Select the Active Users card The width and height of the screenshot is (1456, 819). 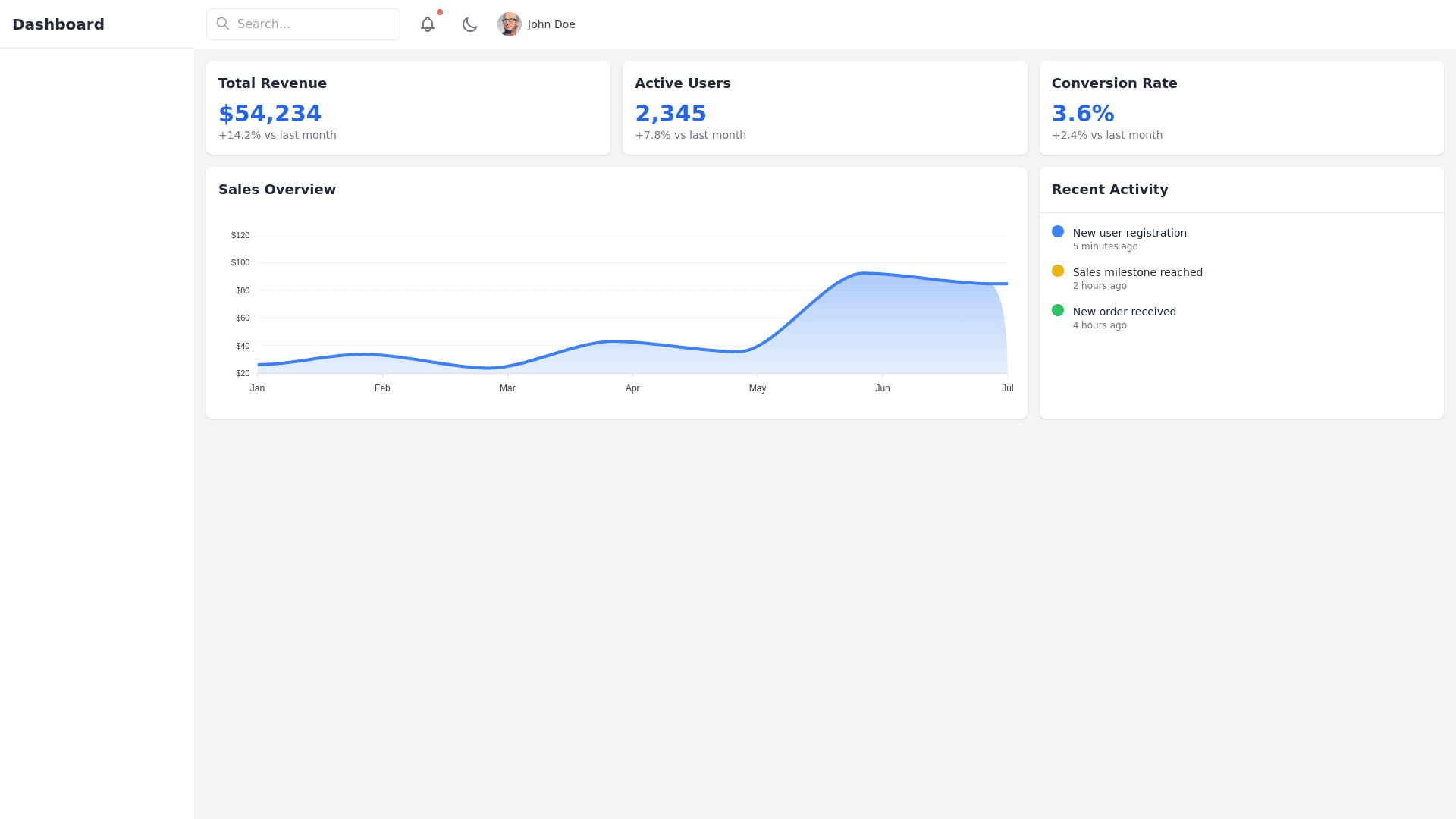pyautogui.click(x=824, y=108)
